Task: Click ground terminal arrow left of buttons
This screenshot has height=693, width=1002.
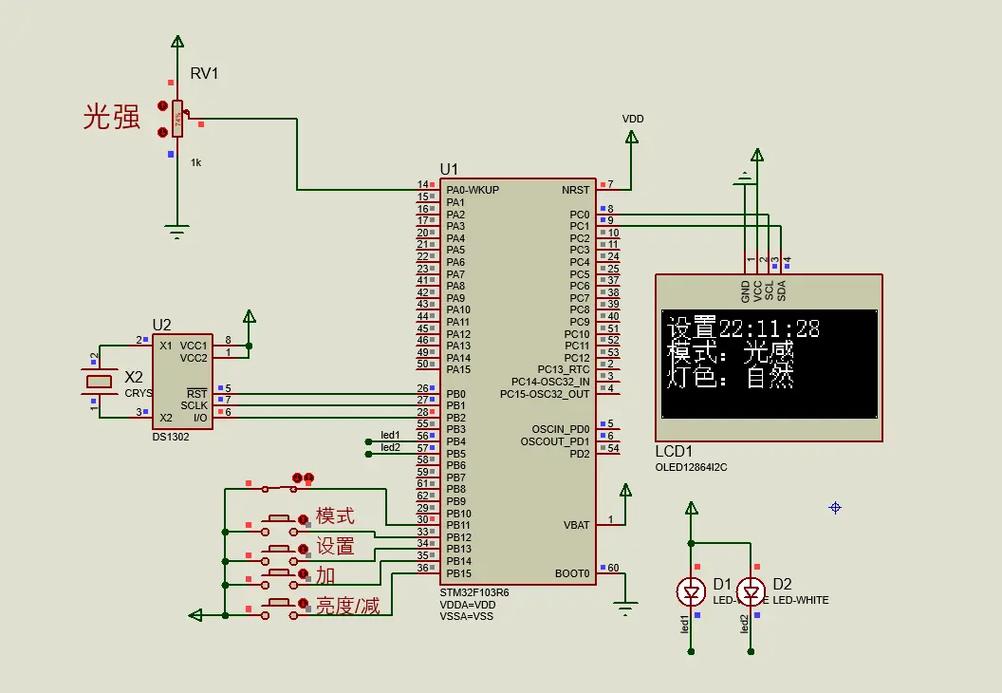Action: click(x=196, y=615)
